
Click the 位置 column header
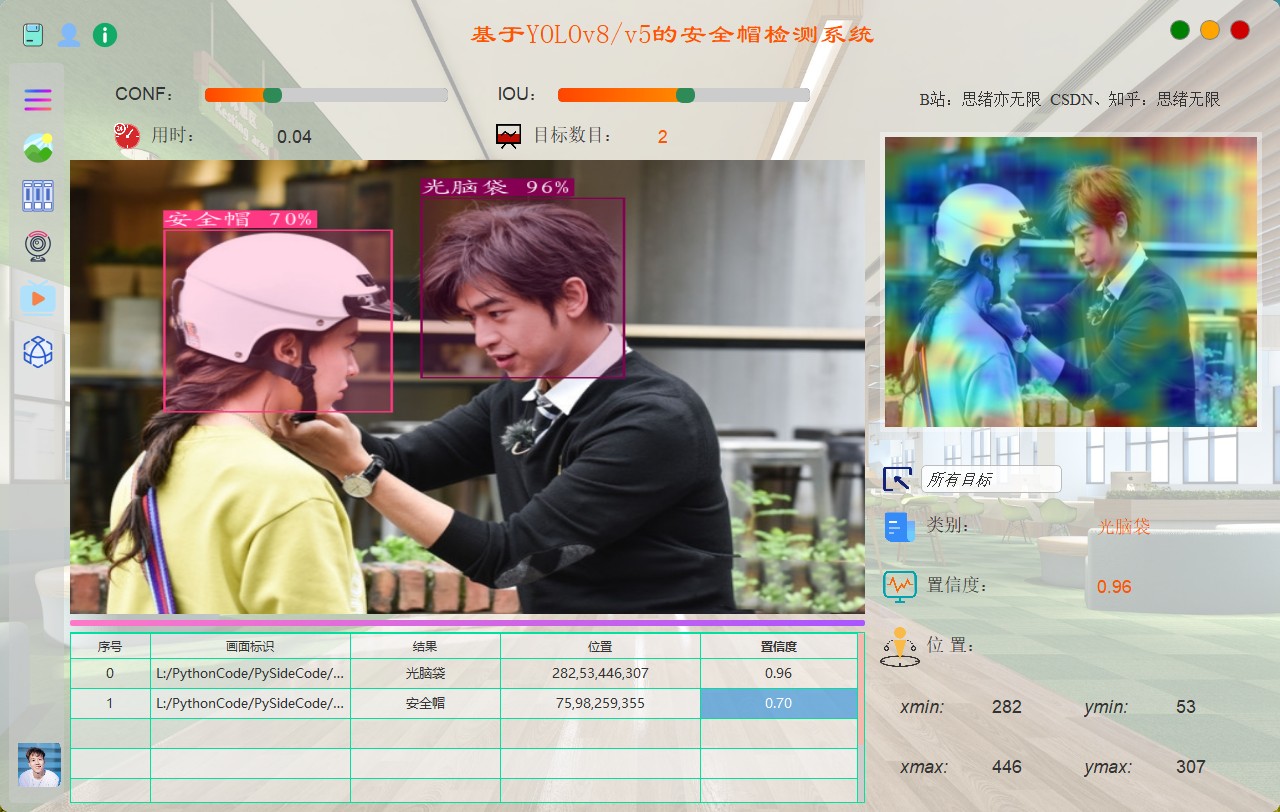pos(600,647)
